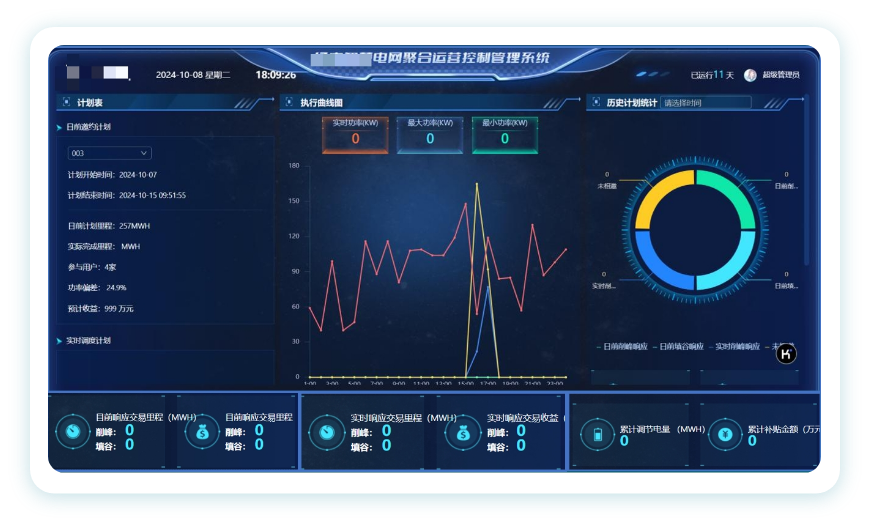This screenshot has width=870, height=527.
Task: Click the 历史计划统计 panel vertical scrollbar
Action: [x=806, y=180]
